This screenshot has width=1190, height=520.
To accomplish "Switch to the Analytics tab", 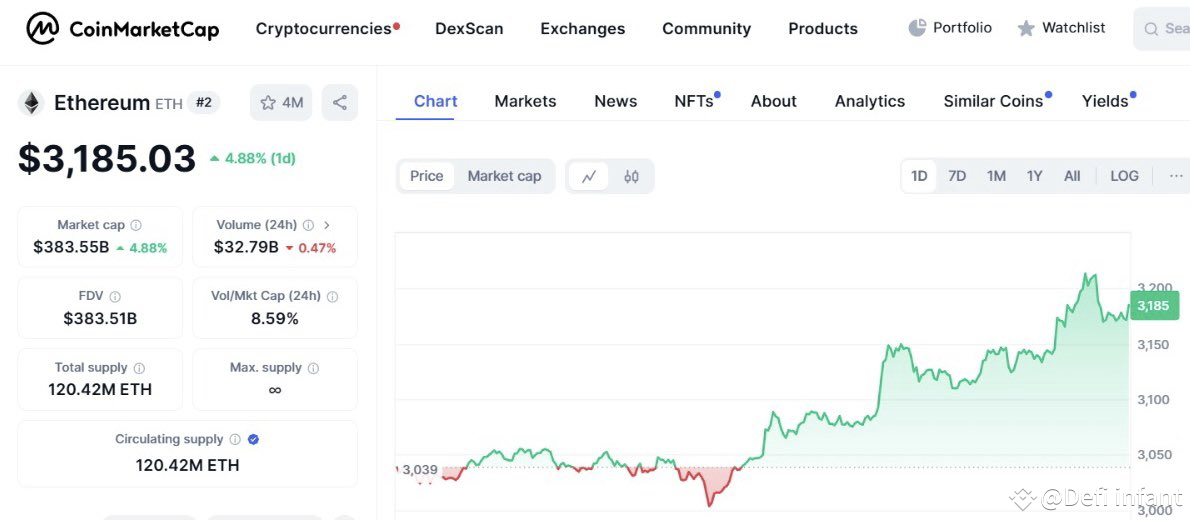I will (x=870, y=102).
